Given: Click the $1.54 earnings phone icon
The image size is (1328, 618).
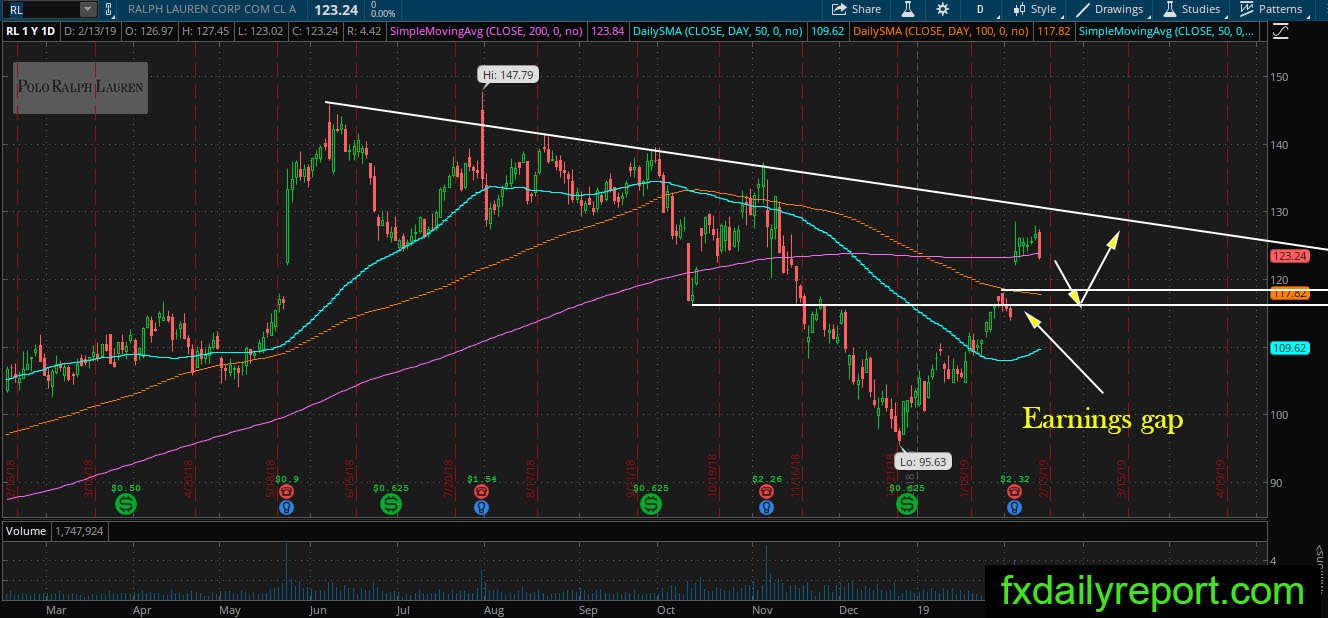Looking at the screenshot, I should coord(482,492).
